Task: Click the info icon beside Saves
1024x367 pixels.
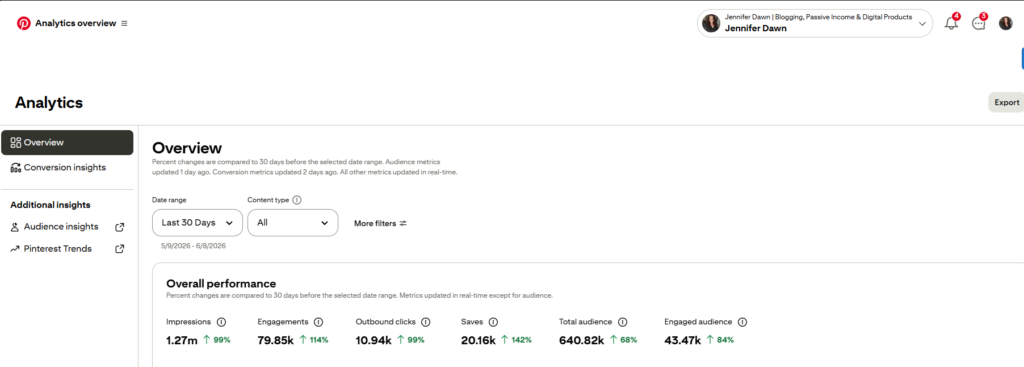Action: tap(493, 322)
